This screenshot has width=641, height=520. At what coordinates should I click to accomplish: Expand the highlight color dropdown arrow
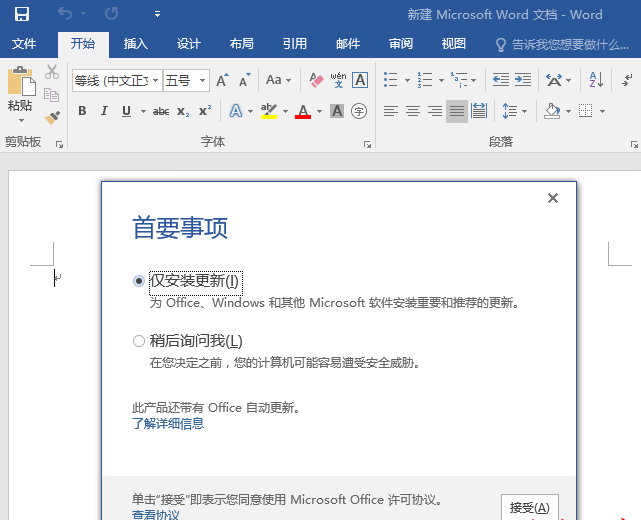[x=285, y=111]
